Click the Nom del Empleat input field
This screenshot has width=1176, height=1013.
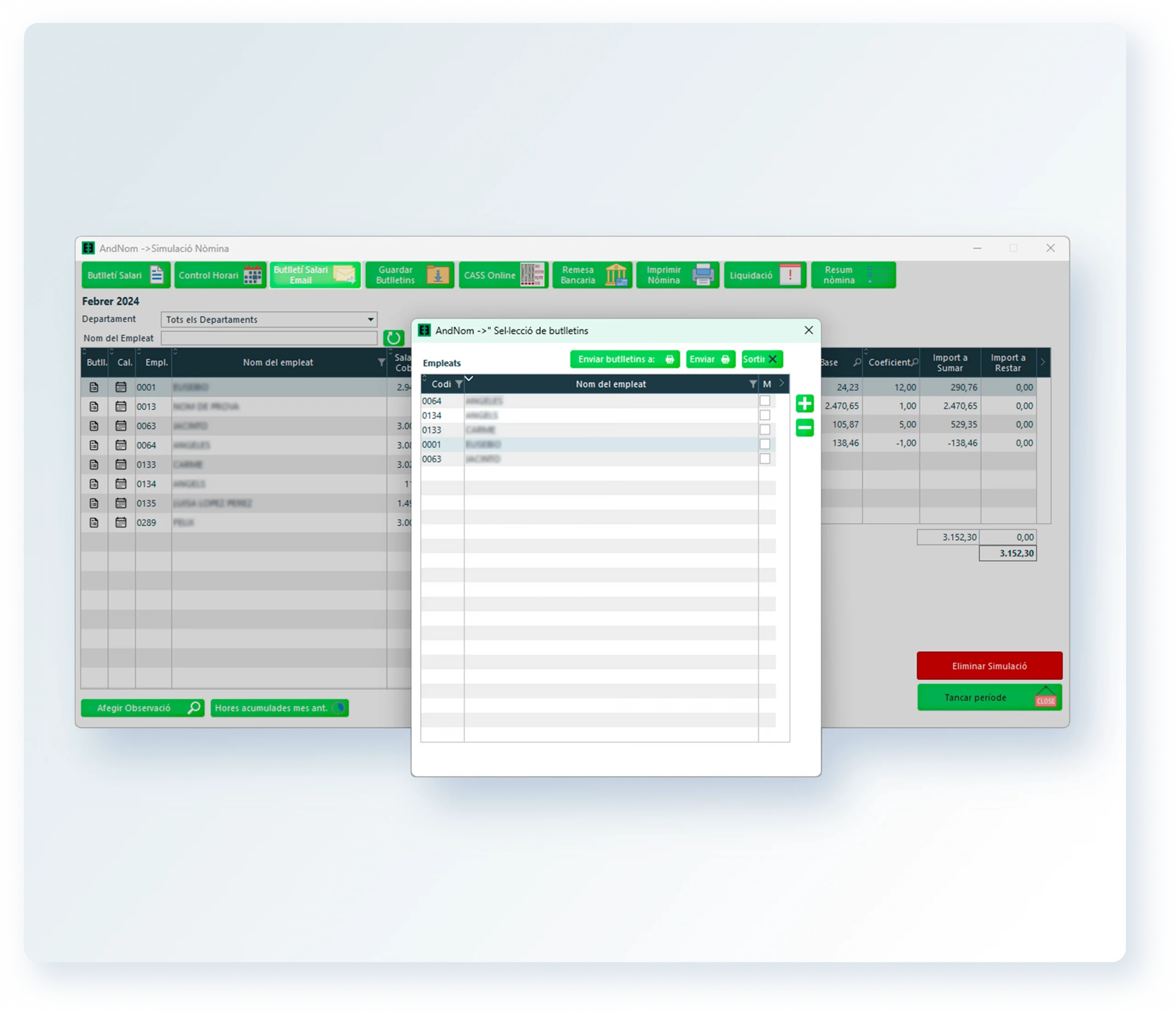pos(268,338)
